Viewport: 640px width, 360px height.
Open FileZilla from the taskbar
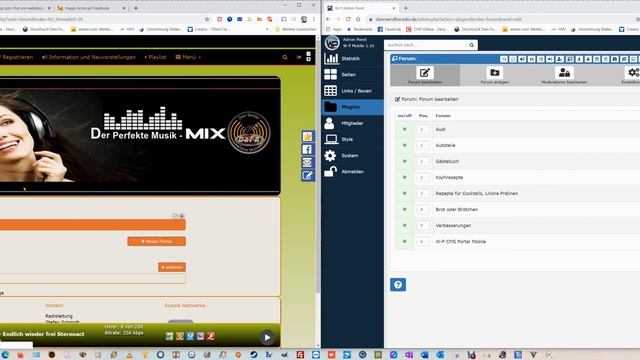coord(300,355)
